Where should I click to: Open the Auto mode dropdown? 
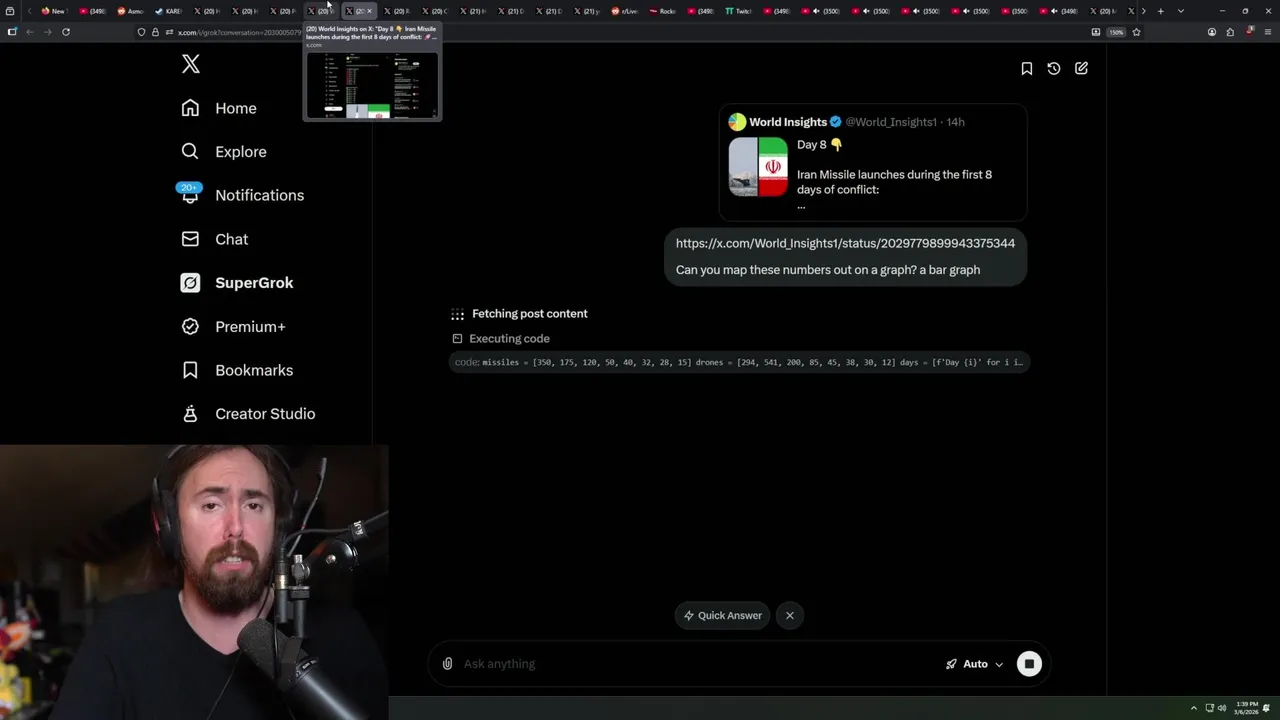[x=974, y=664]
